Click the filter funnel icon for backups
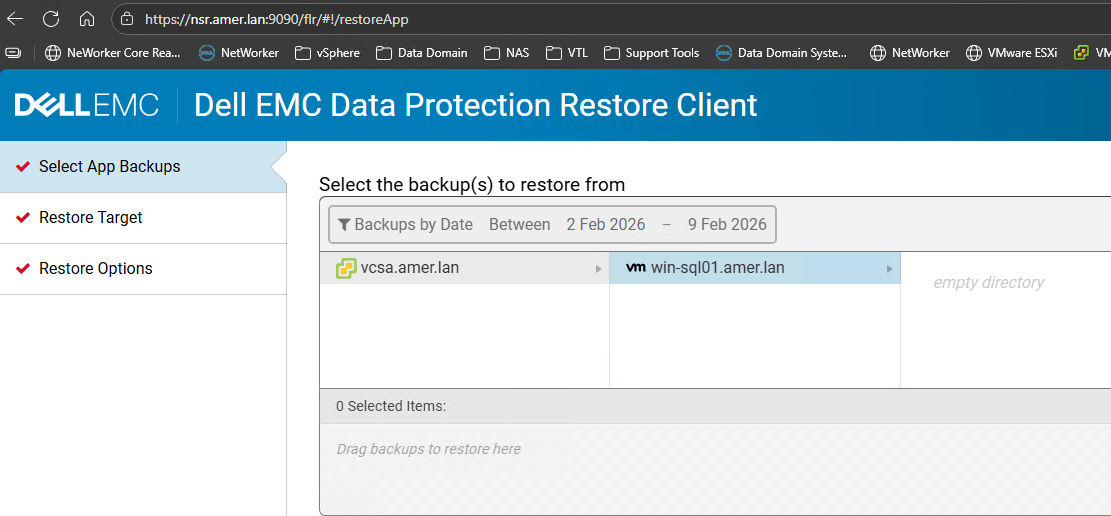The height and width of the screenshot is (516, 1111). tap(344, 225)
